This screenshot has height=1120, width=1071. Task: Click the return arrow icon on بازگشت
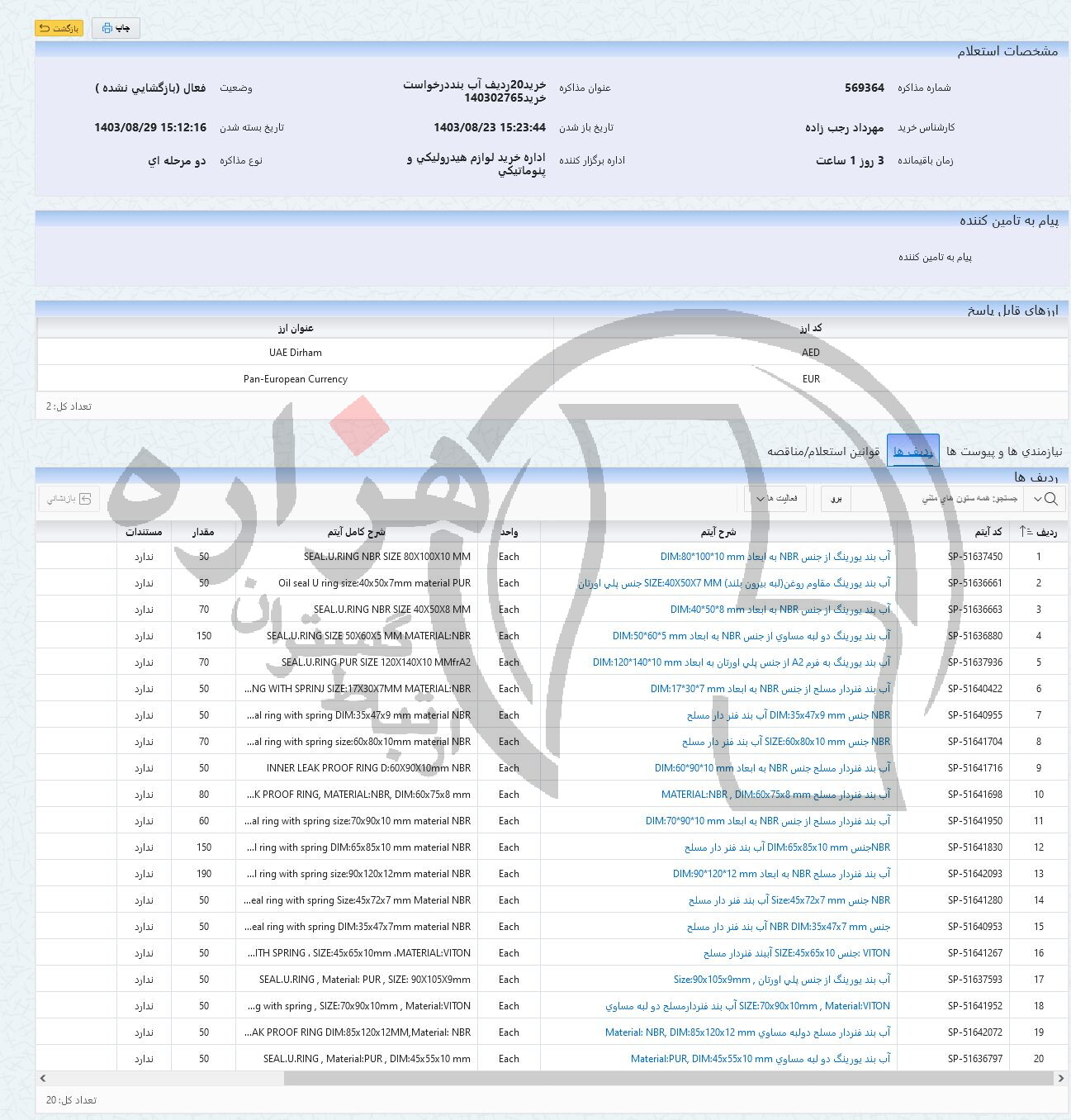(45, 28)
